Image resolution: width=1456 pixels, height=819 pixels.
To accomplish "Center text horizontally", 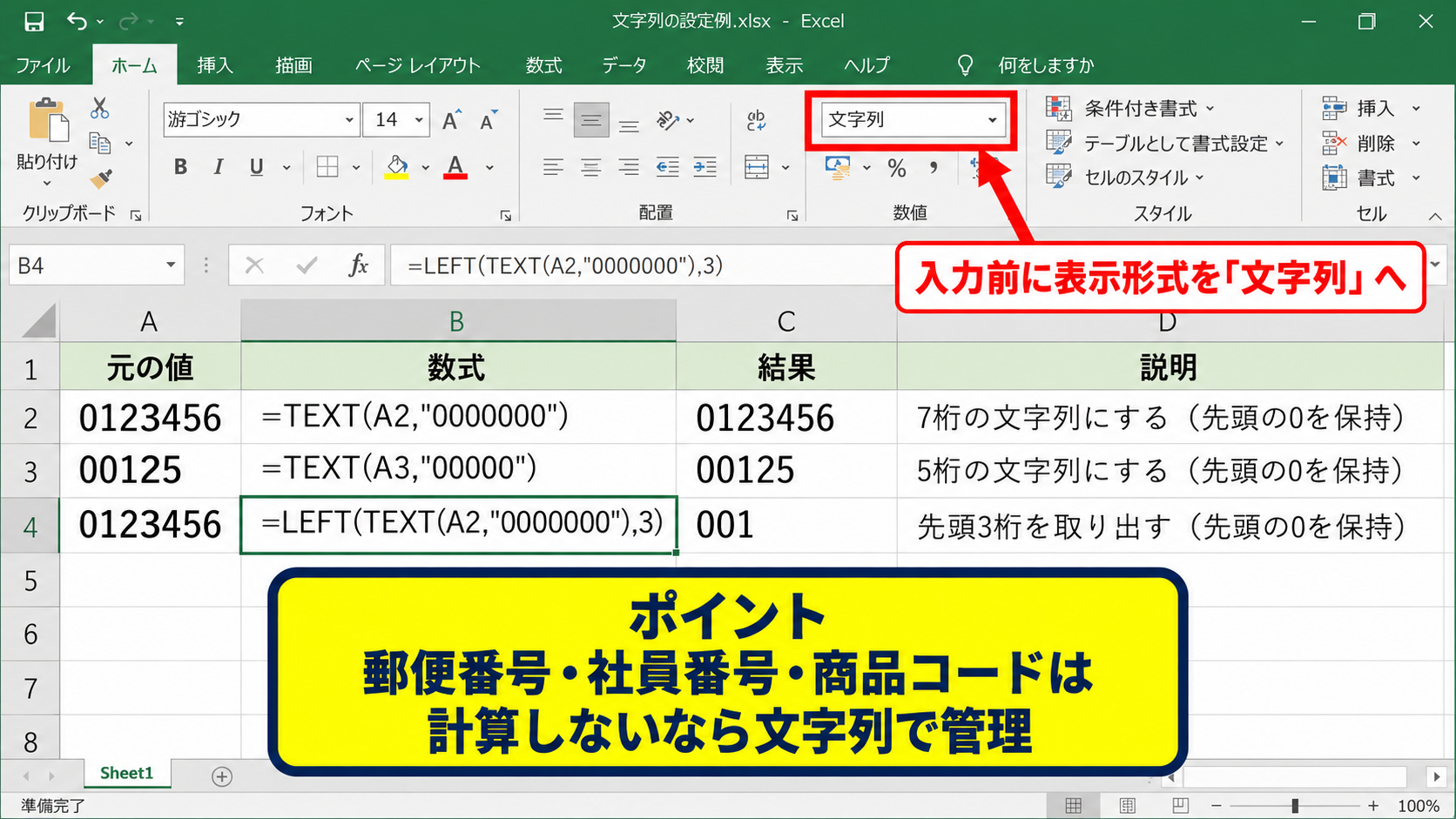I will click(591, 167).
